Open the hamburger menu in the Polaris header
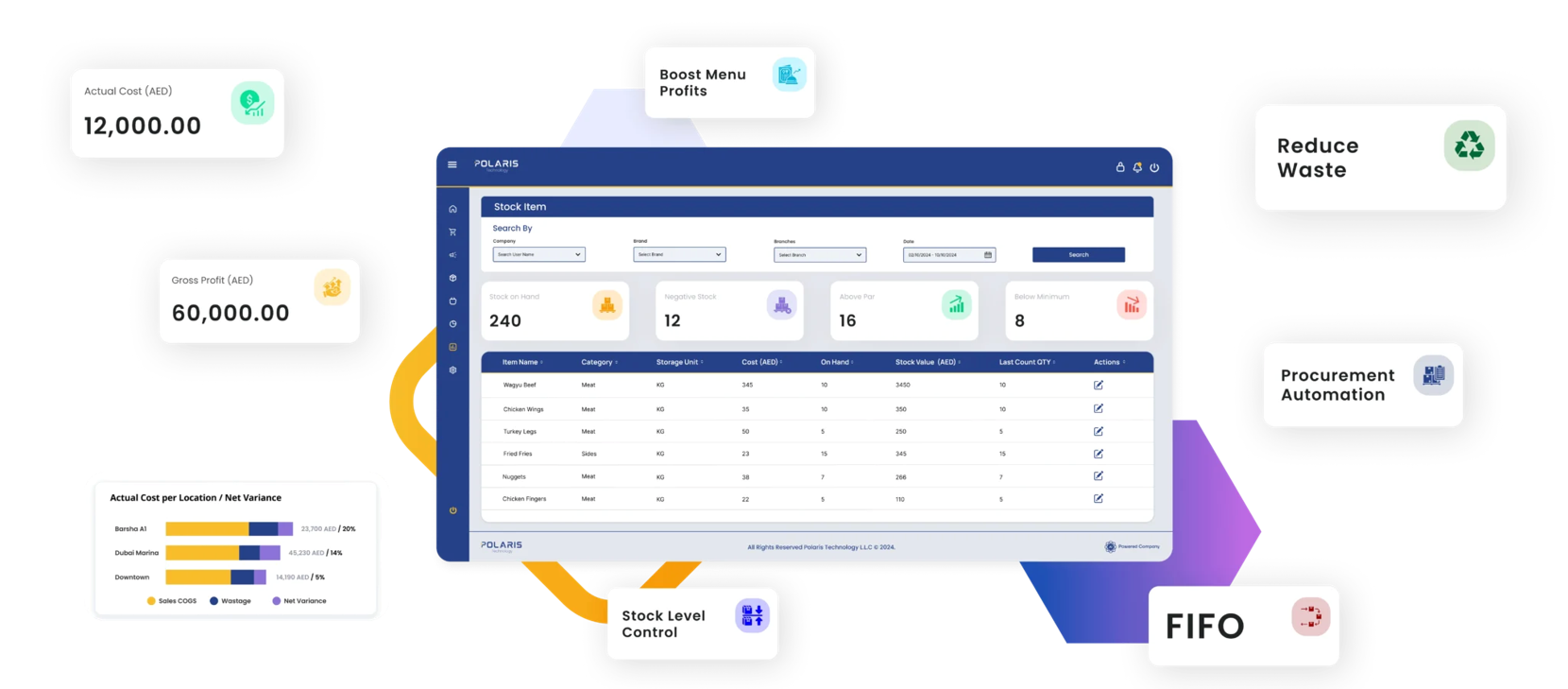Viewport: 1568px width, 689px height. [452, 164]
